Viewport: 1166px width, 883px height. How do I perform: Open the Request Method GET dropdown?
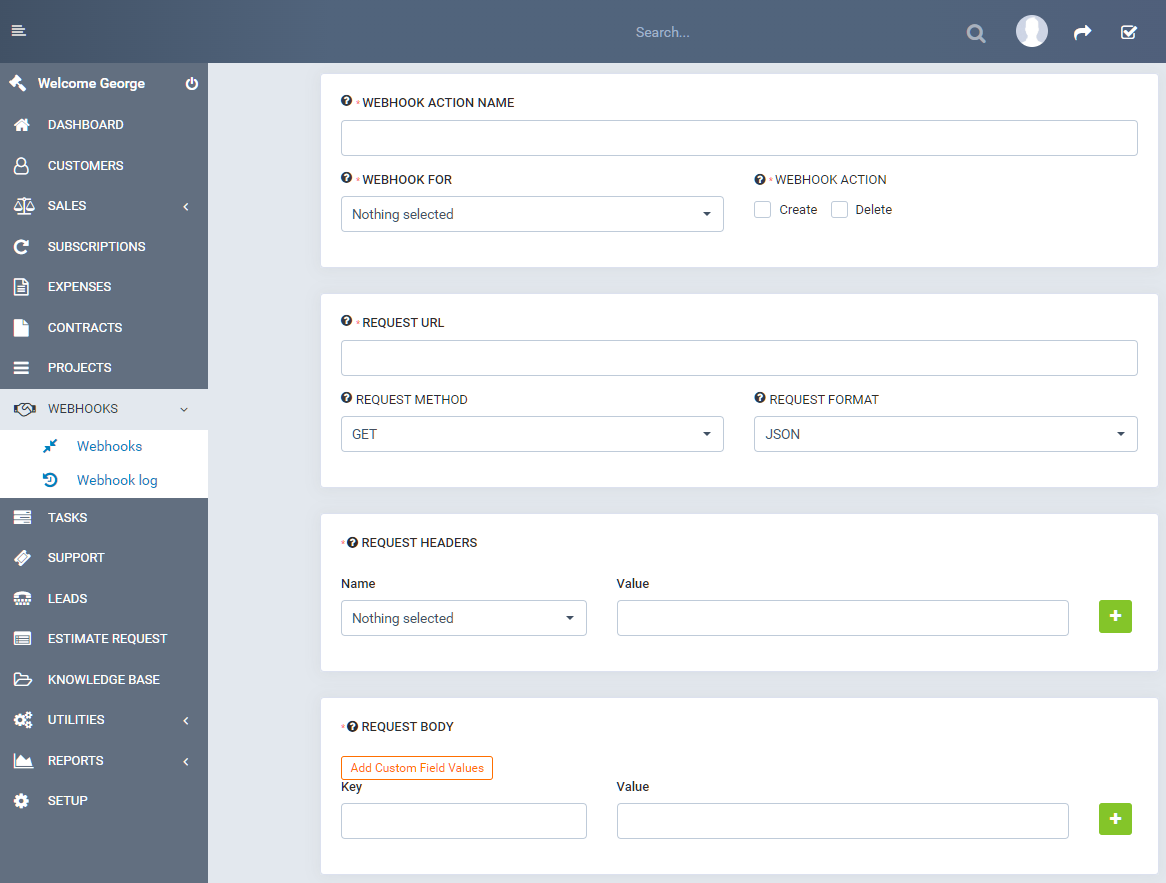coord(532,434)
